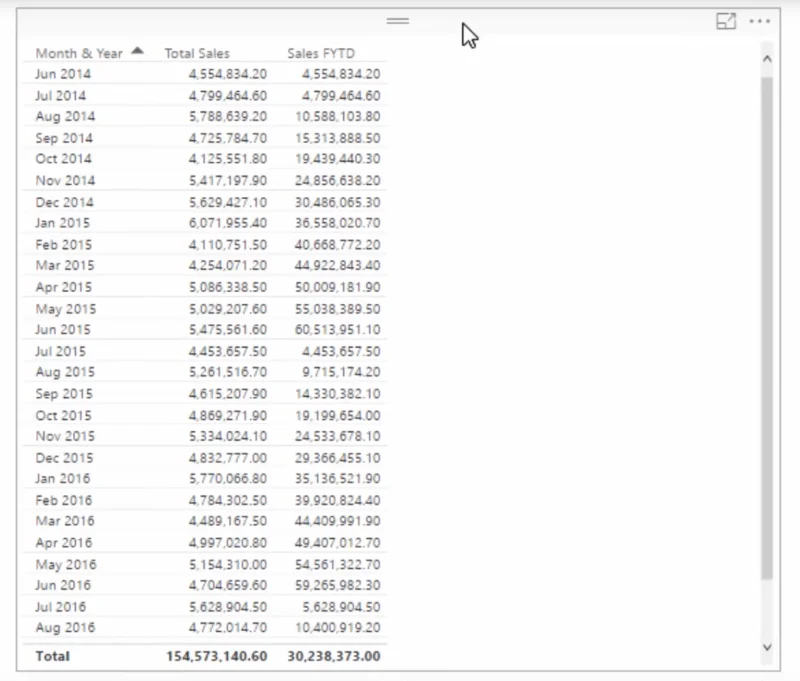Click Sales FYTD value 60,513,951.10

tap(337, 330)
